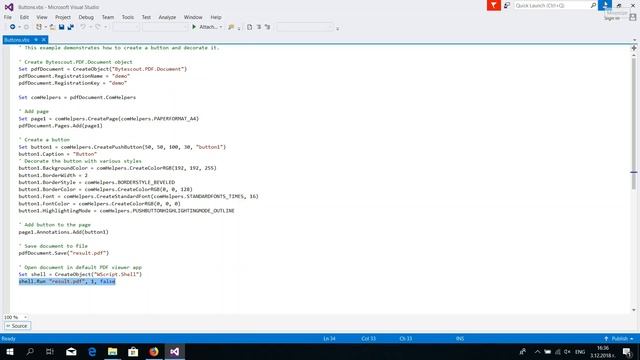The width and height of the screenshot is (640, 360).
Task: Open File Explorer from the taskbar
Action: click(x=112, y=351)
